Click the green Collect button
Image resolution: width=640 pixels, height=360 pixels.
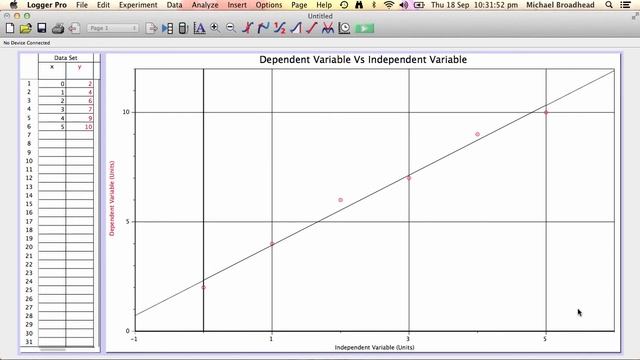coord(364,28)
